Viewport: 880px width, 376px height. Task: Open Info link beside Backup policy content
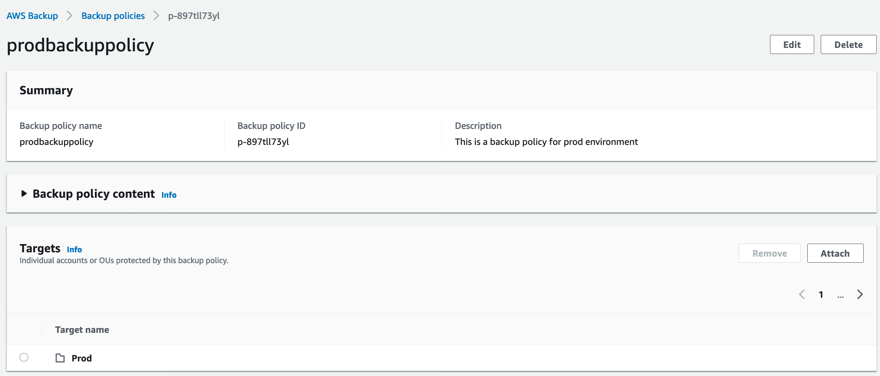(x=169, y=195)
